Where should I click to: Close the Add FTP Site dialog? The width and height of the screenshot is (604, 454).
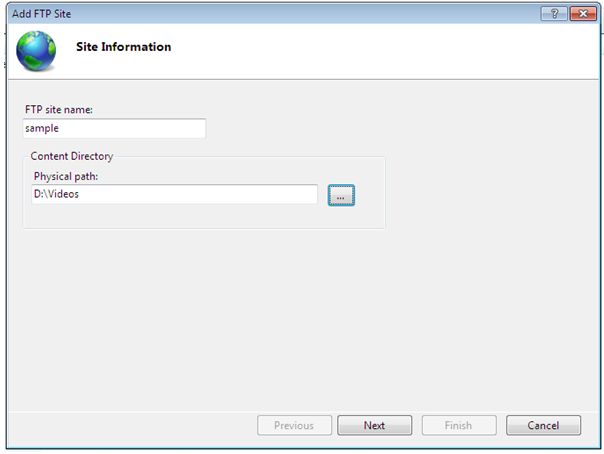pos(583,14)
